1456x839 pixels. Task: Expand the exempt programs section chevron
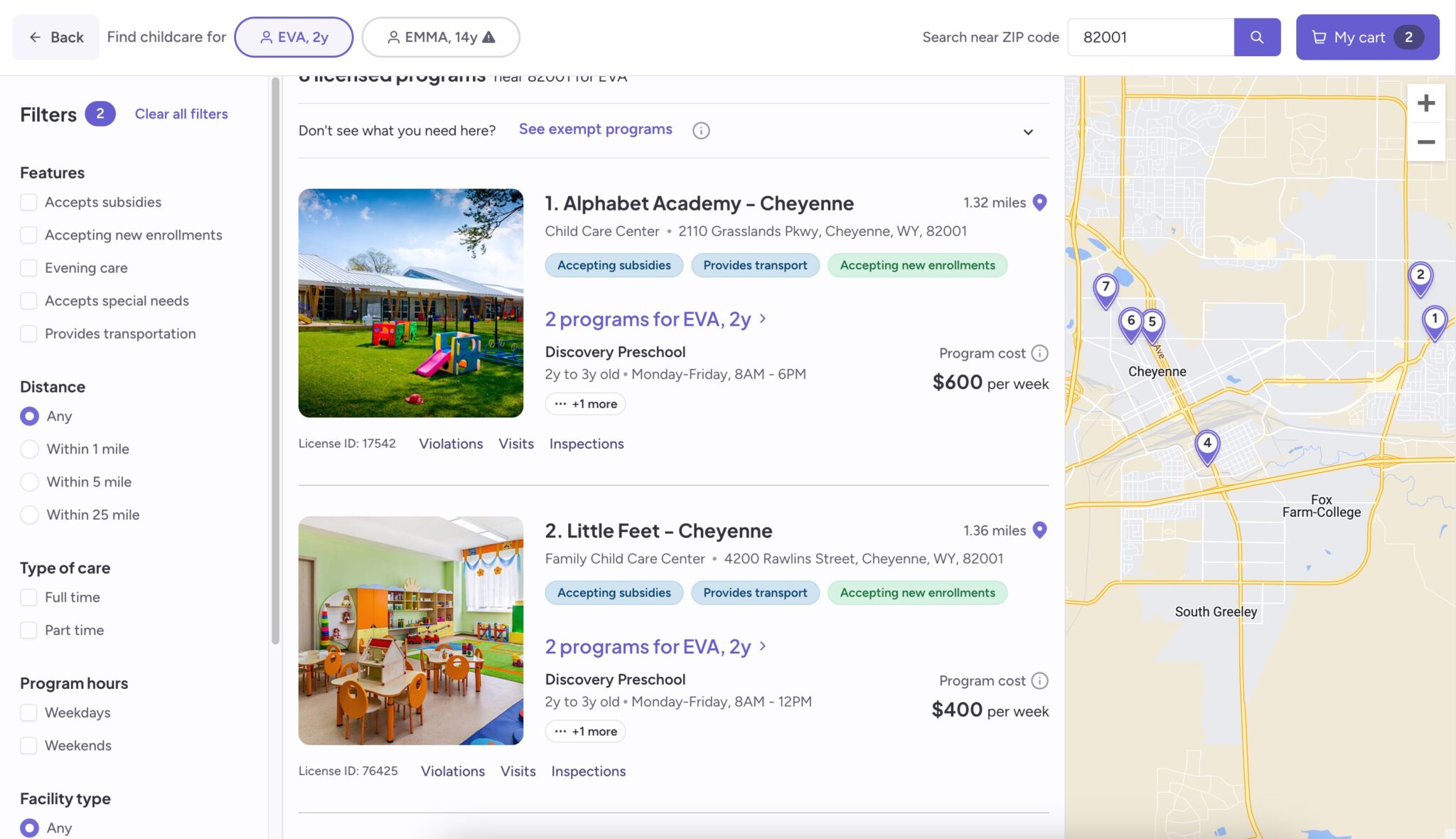tap(1028, 132)
